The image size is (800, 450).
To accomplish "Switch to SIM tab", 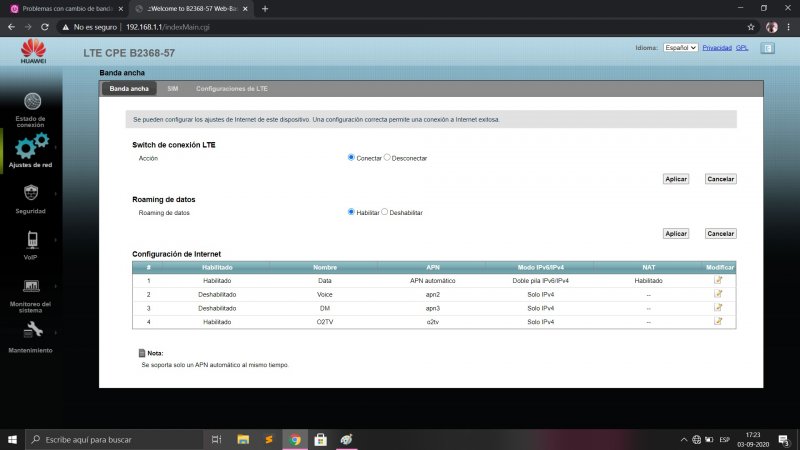I will click(x=173, y=89).
